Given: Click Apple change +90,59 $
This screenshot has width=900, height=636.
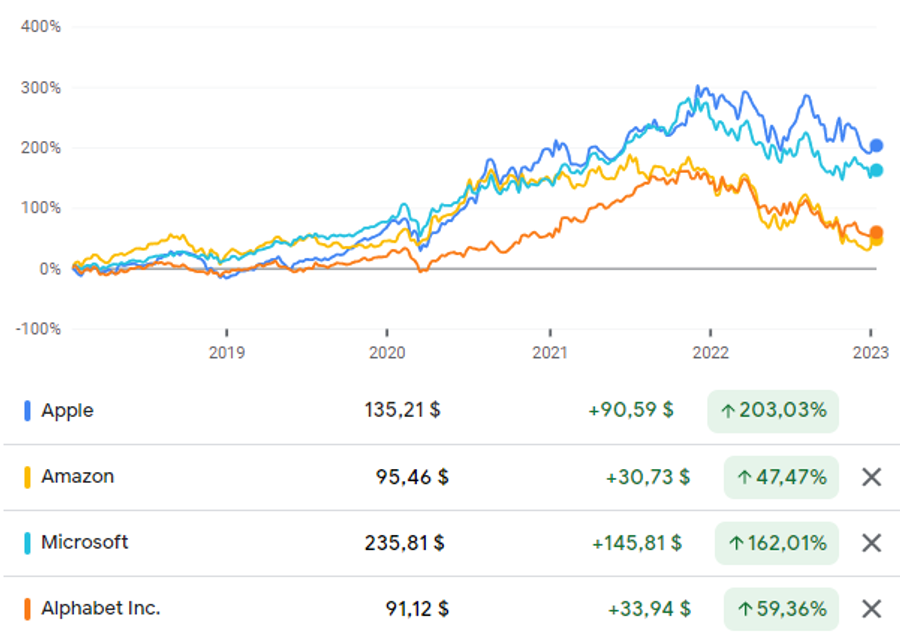Looking at the screenshot, I should coord(631,410).
